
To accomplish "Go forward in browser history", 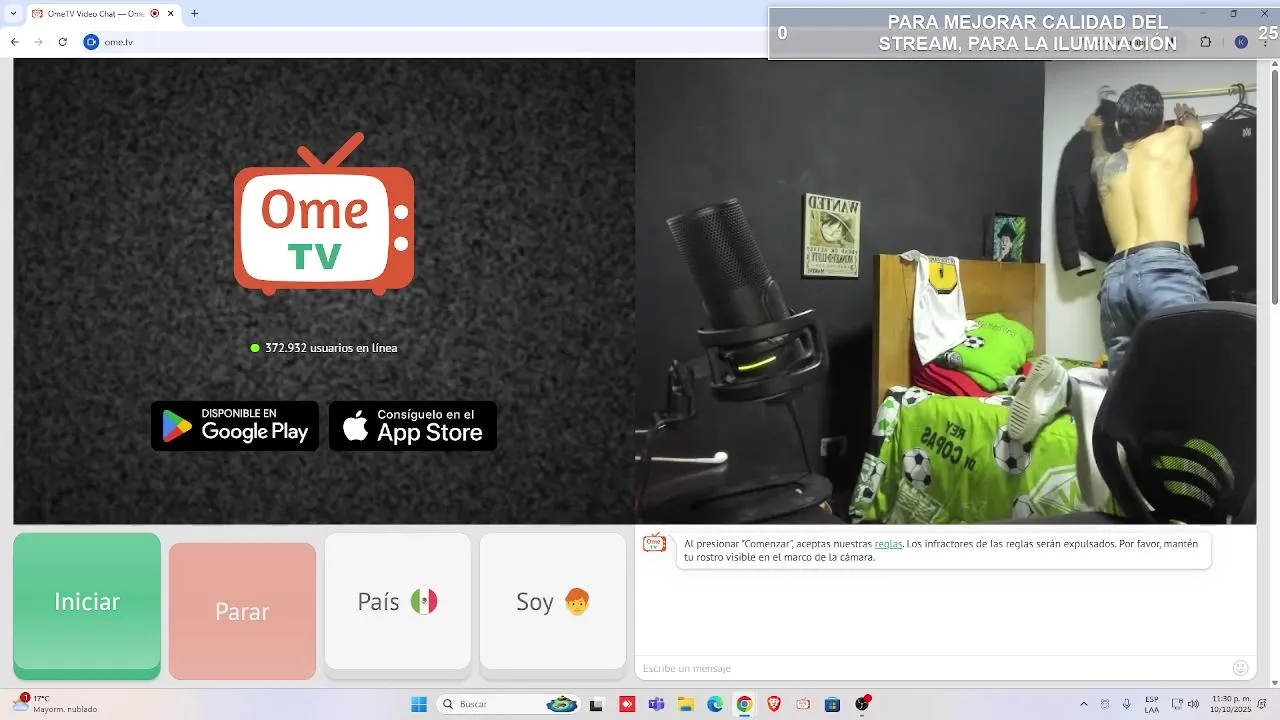I will pyautogui.click(x=39, y=42).
